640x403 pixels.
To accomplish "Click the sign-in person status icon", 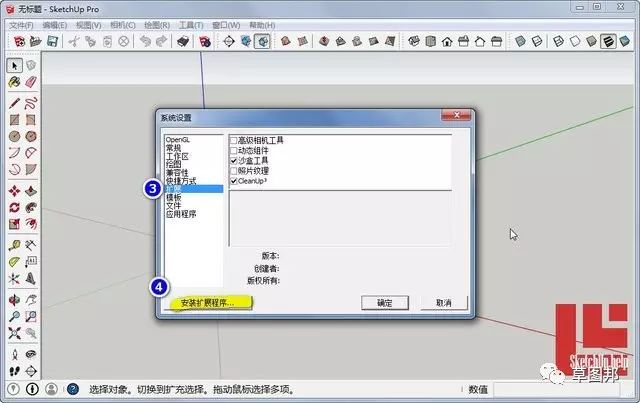I will [51, 389].
